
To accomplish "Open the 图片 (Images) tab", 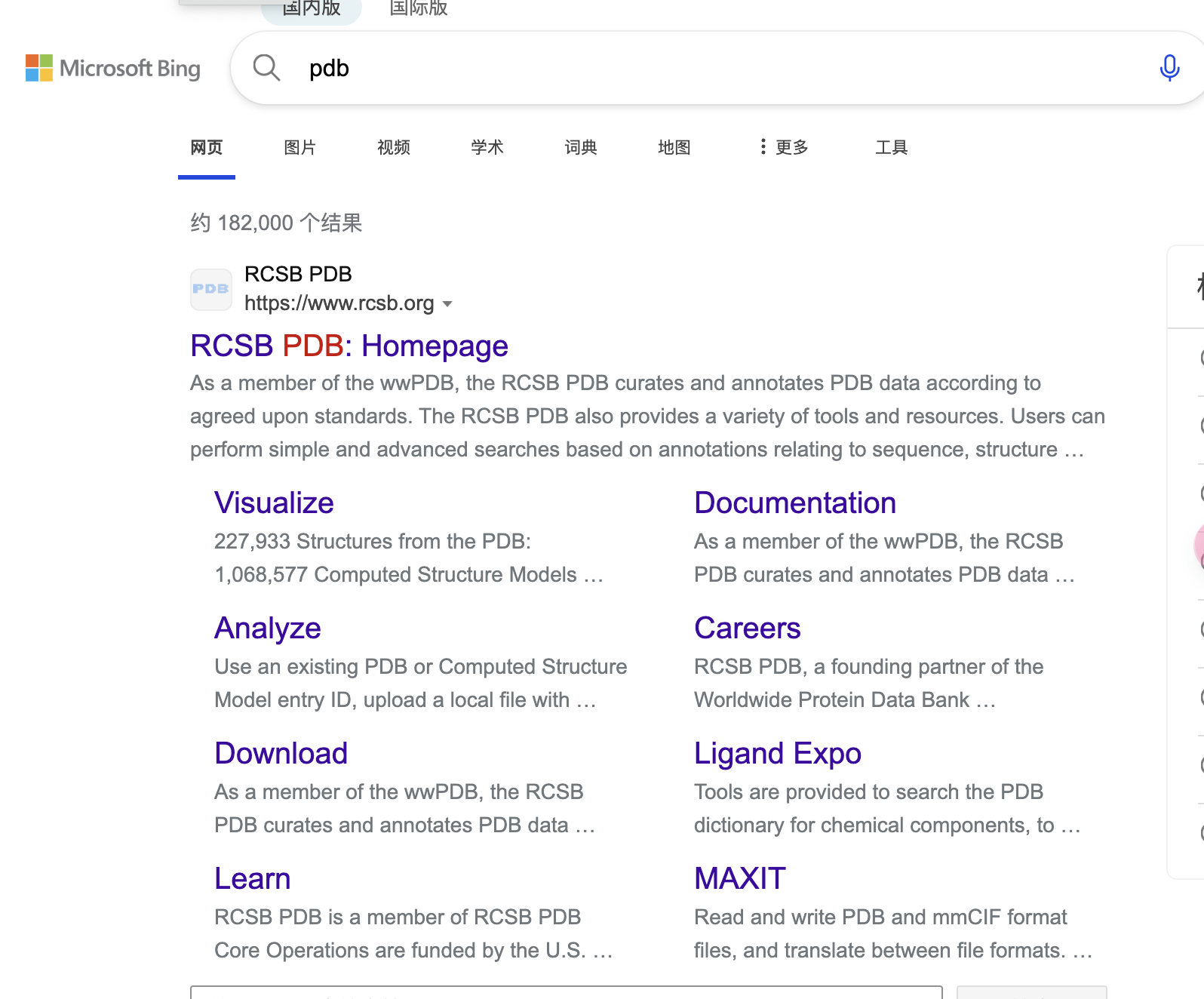I will click(299, 147).
